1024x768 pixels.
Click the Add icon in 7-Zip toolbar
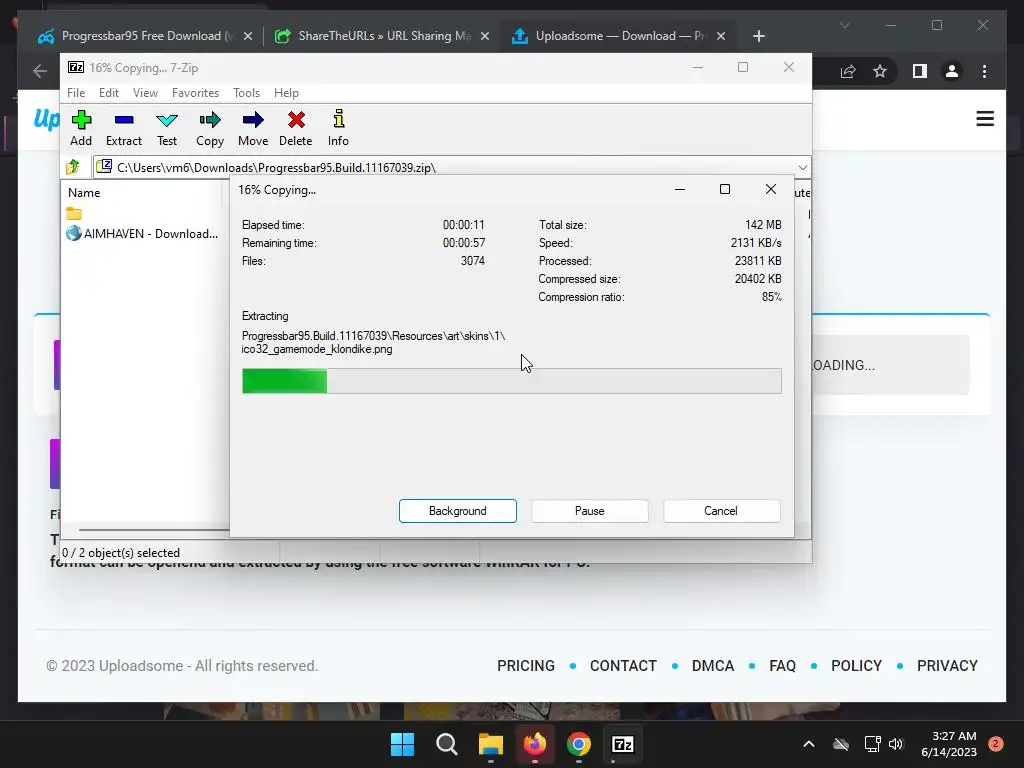[x=81, y=128]
